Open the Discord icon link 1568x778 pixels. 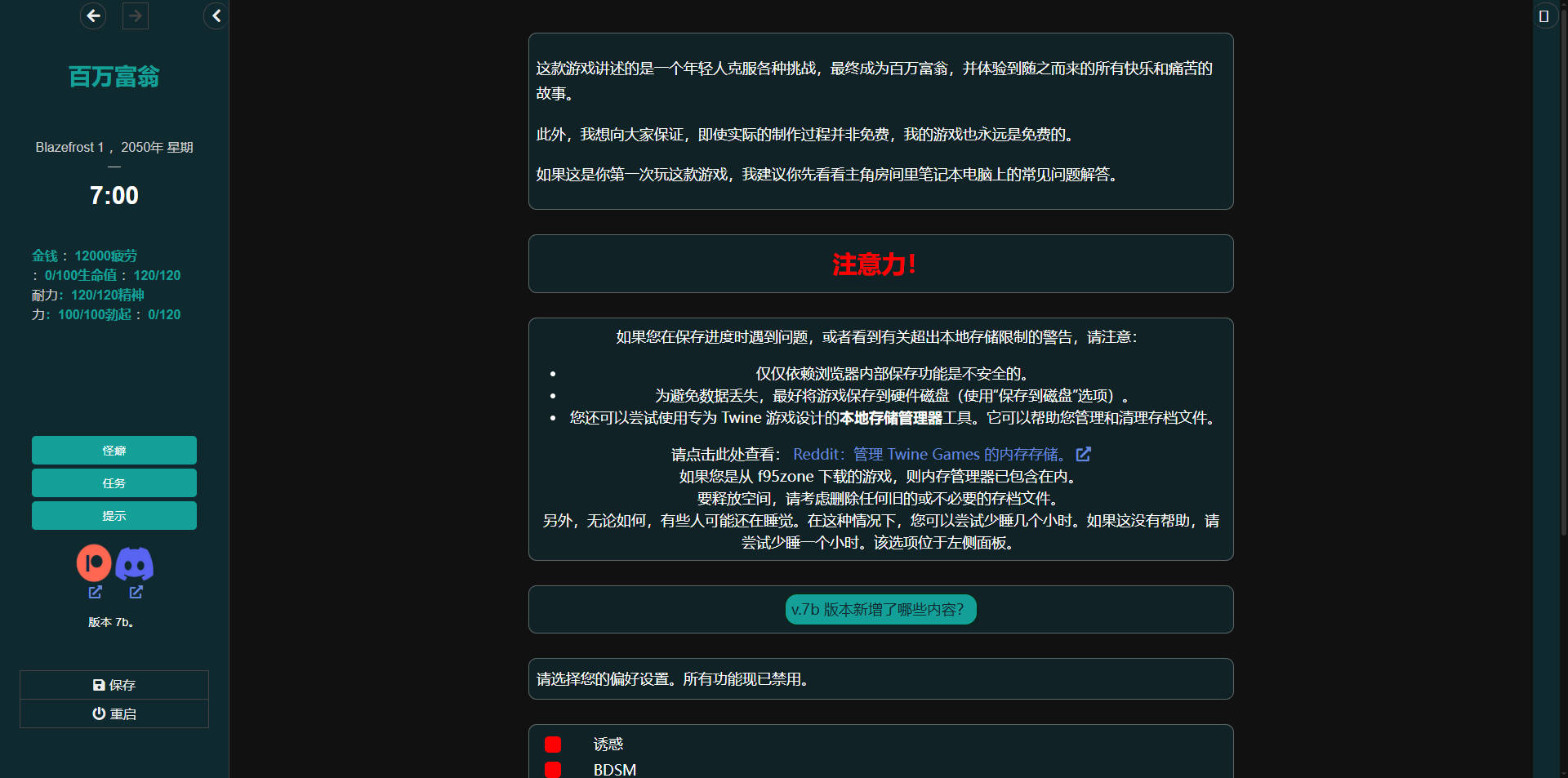tap(135, 563)
